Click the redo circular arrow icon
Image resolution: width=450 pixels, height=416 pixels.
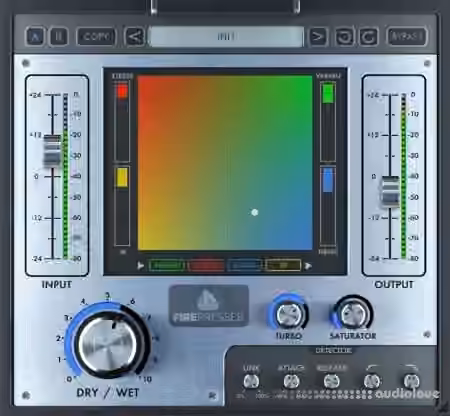pos(368,37)
